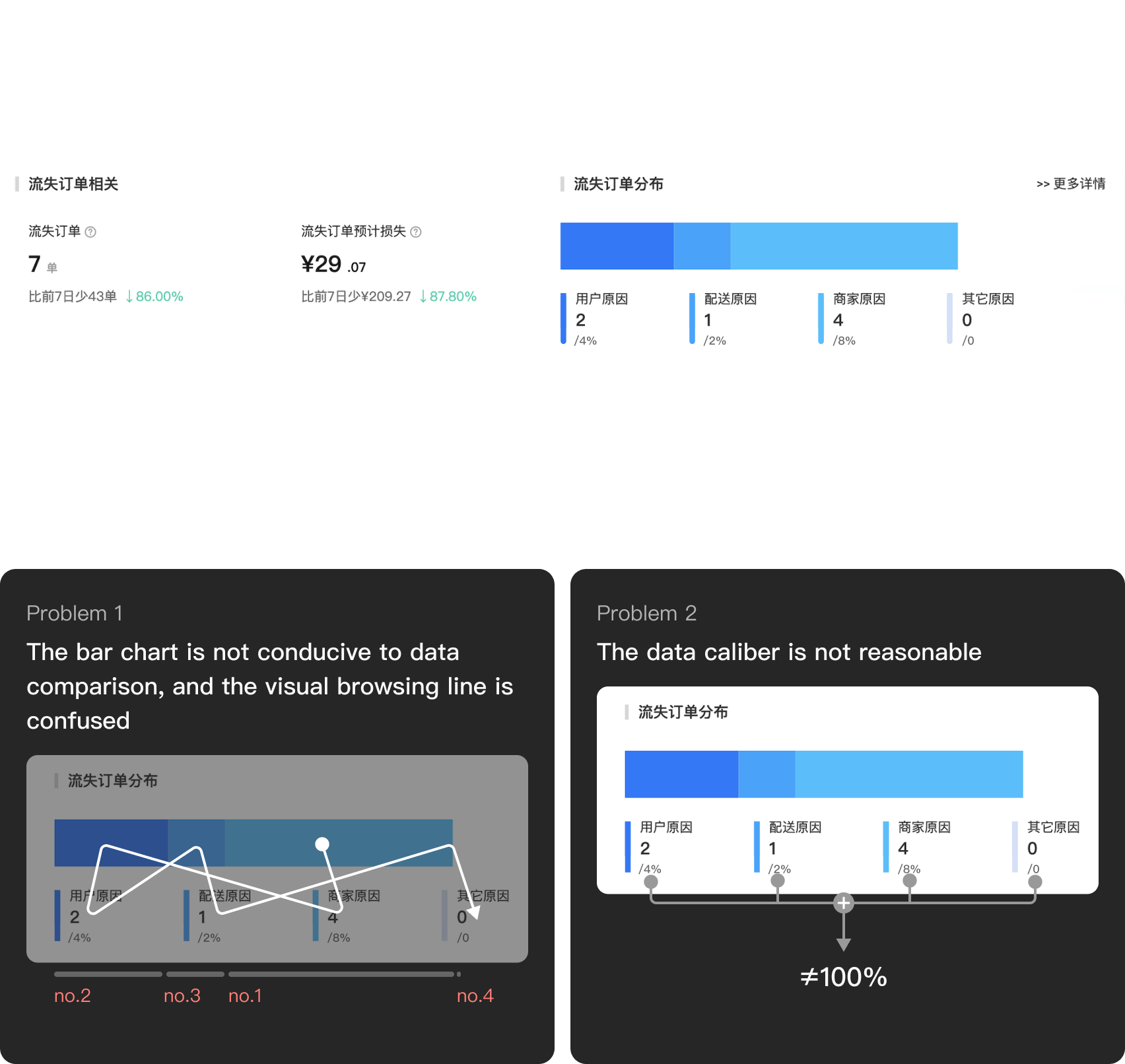
Task: Click the ¥29.07 estimated loss value
Action: (x=333, y=265)
